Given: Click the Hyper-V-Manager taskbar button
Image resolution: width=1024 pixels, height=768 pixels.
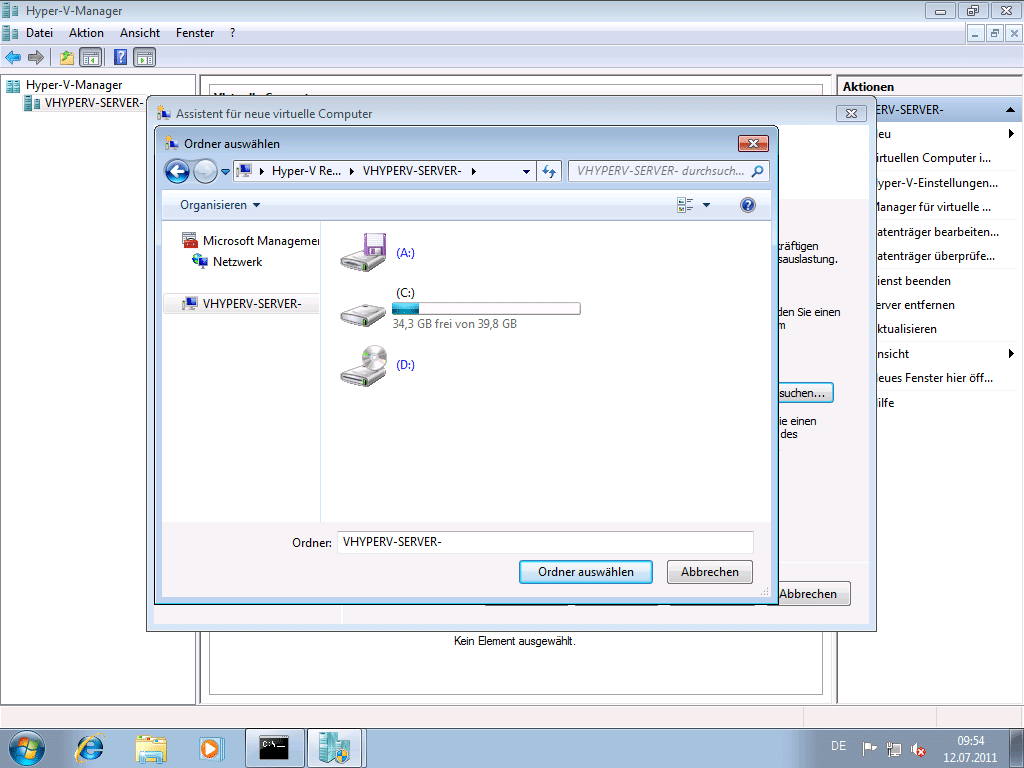Looking at the screenshot, I should (x=335, y=748).
